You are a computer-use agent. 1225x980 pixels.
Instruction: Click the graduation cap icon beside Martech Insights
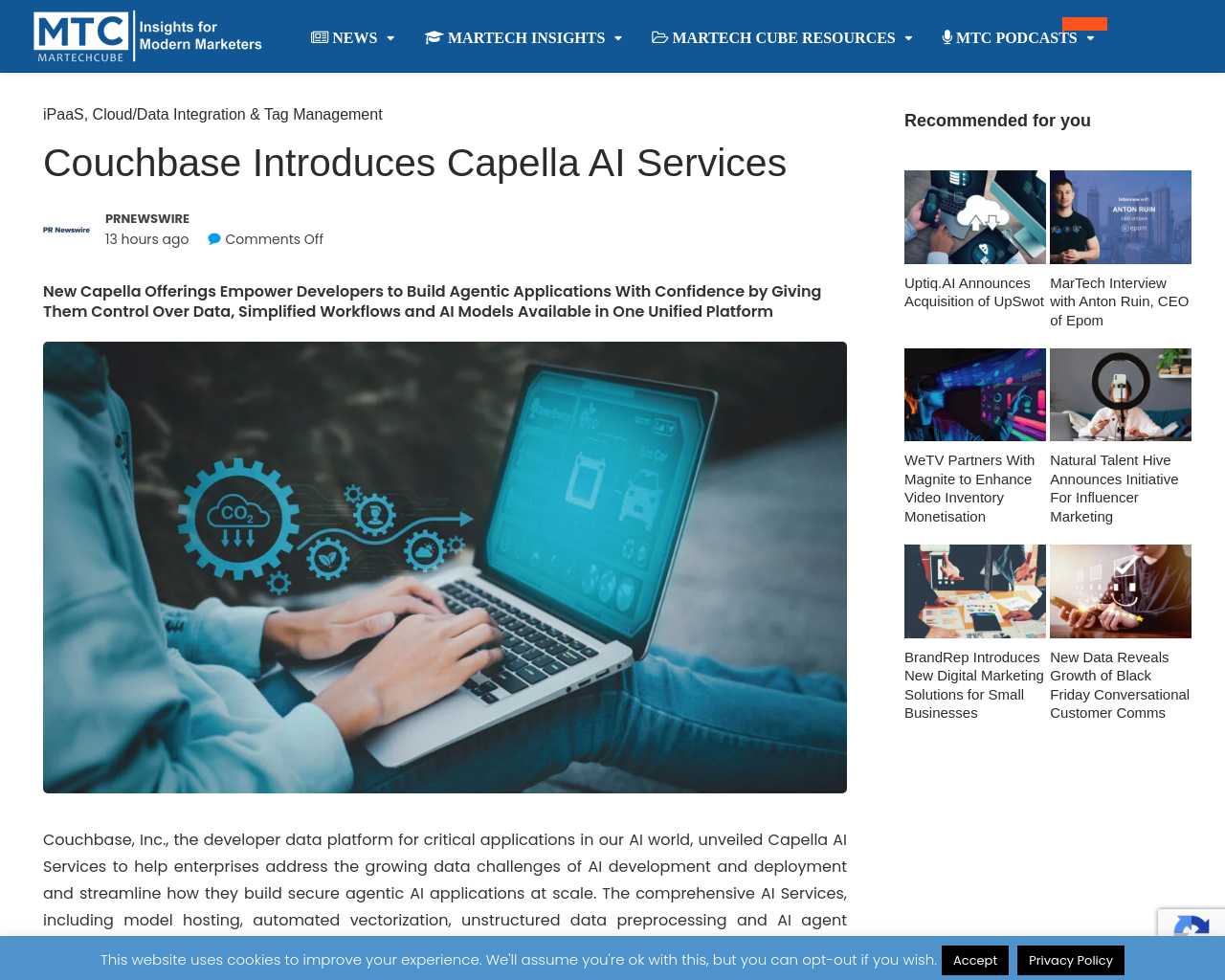[x=434, y=37]
